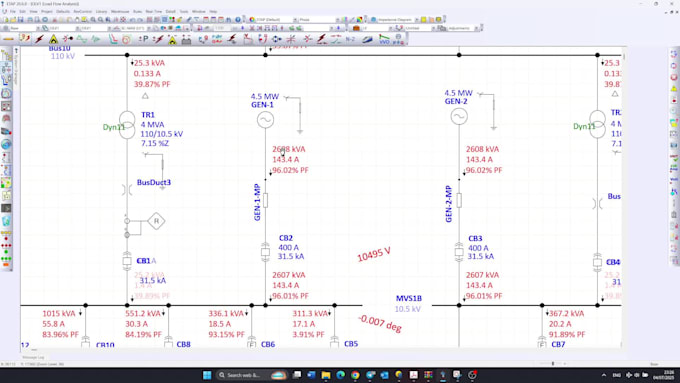This screenshot has height=383, width=680.
Task: Open Microsoft Edge from the taskbar
Action: (340, 375)
